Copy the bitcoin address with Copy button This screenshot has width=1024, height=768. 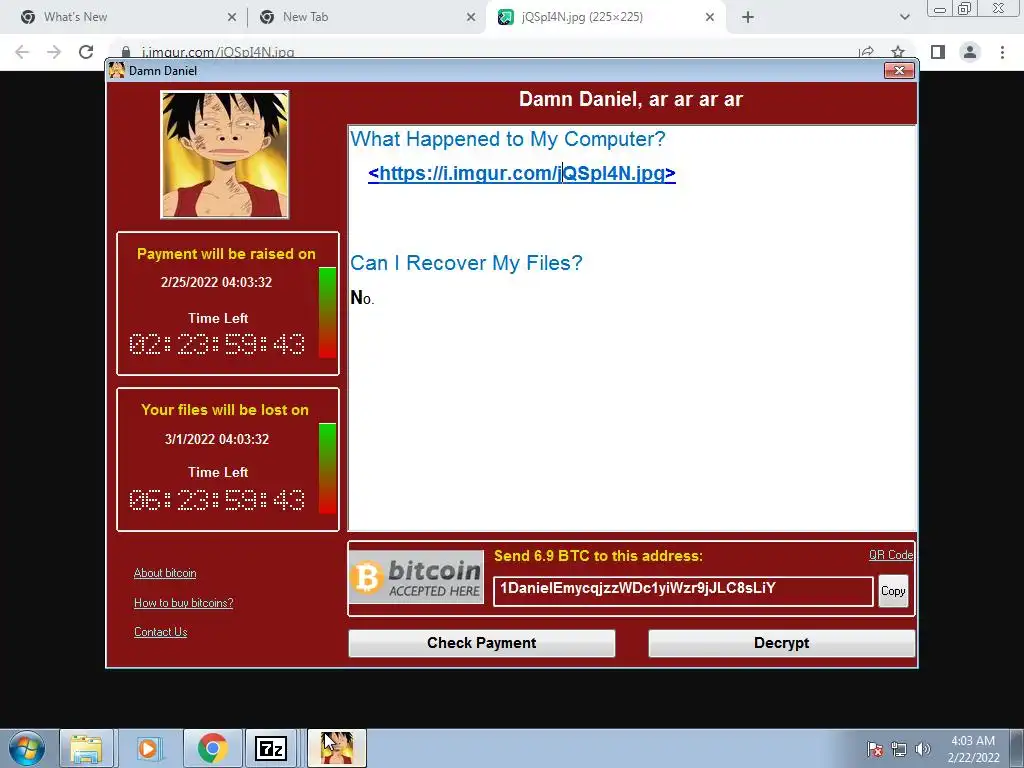pos(893,591)
